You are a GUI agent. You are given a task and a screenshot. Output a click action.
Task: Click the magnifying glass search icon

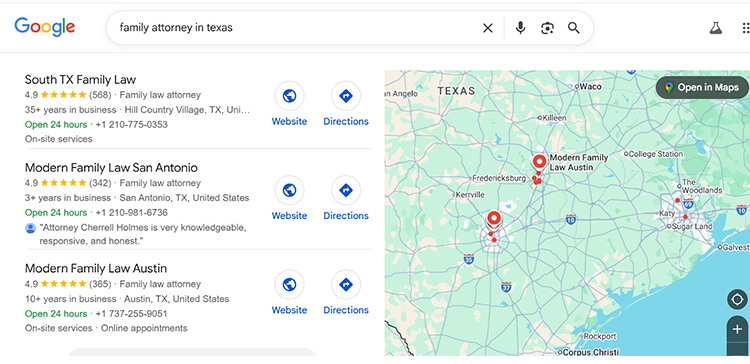pyautogui.click(x=574, y=28)
